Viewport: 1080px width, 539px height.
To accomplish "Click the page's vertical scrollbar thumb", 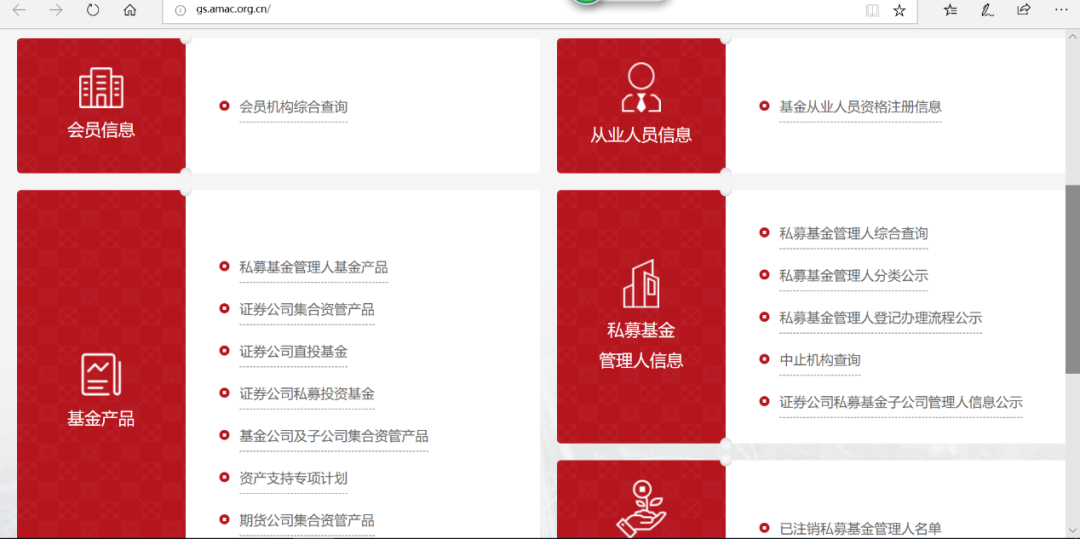I will pos(1072,279).
